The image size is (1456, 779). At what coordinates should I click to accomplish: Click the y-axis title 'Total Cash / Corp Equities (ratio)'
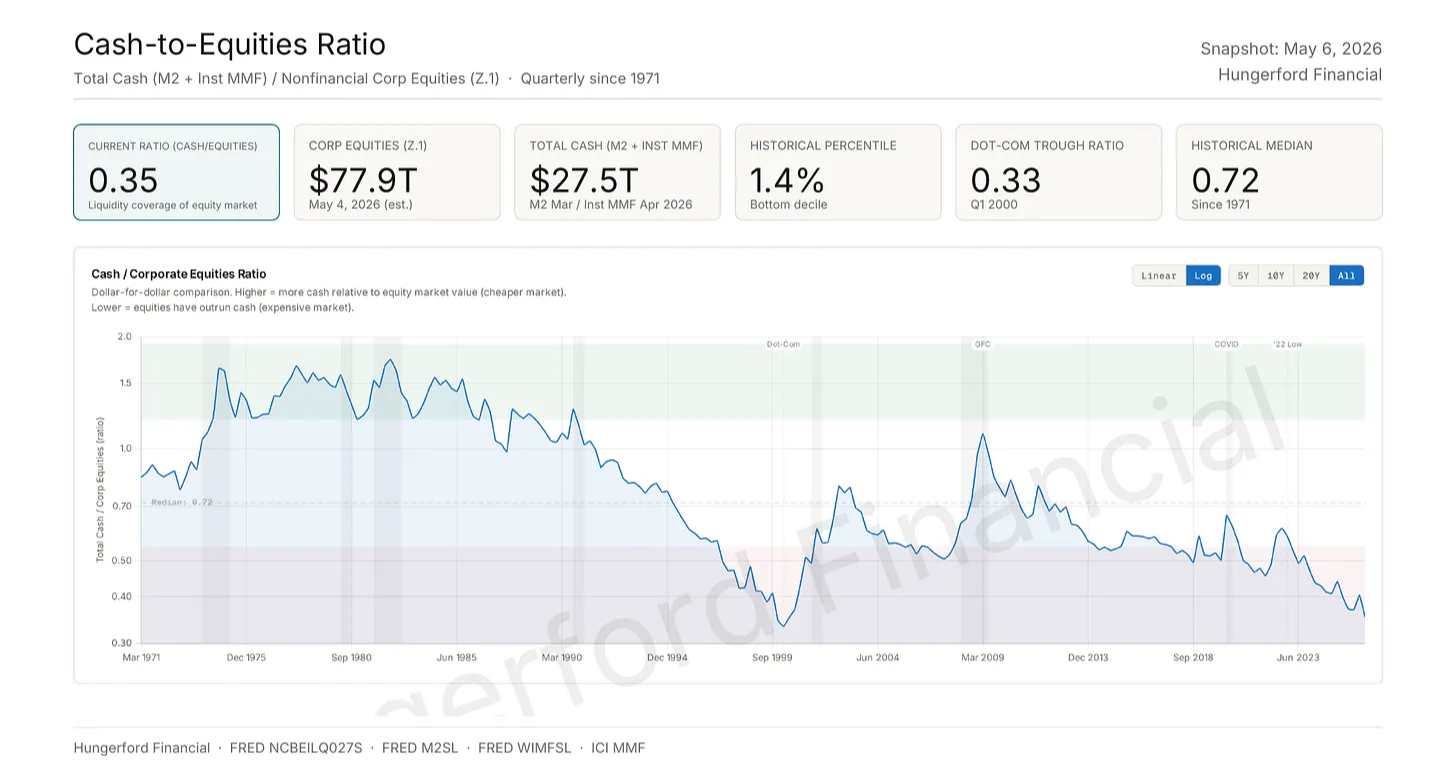100,490
